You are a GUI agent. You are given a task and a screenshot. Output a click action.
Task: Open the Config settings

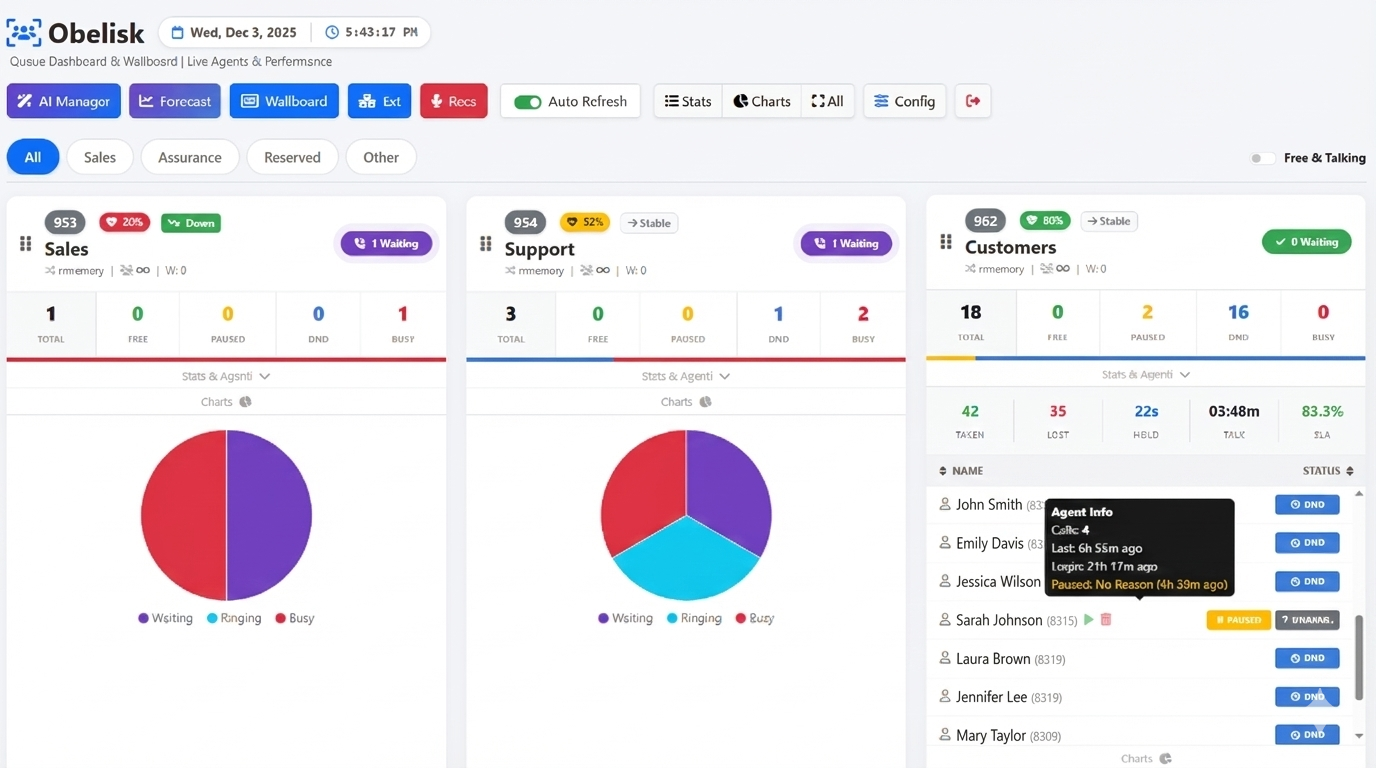click(904, 100)
